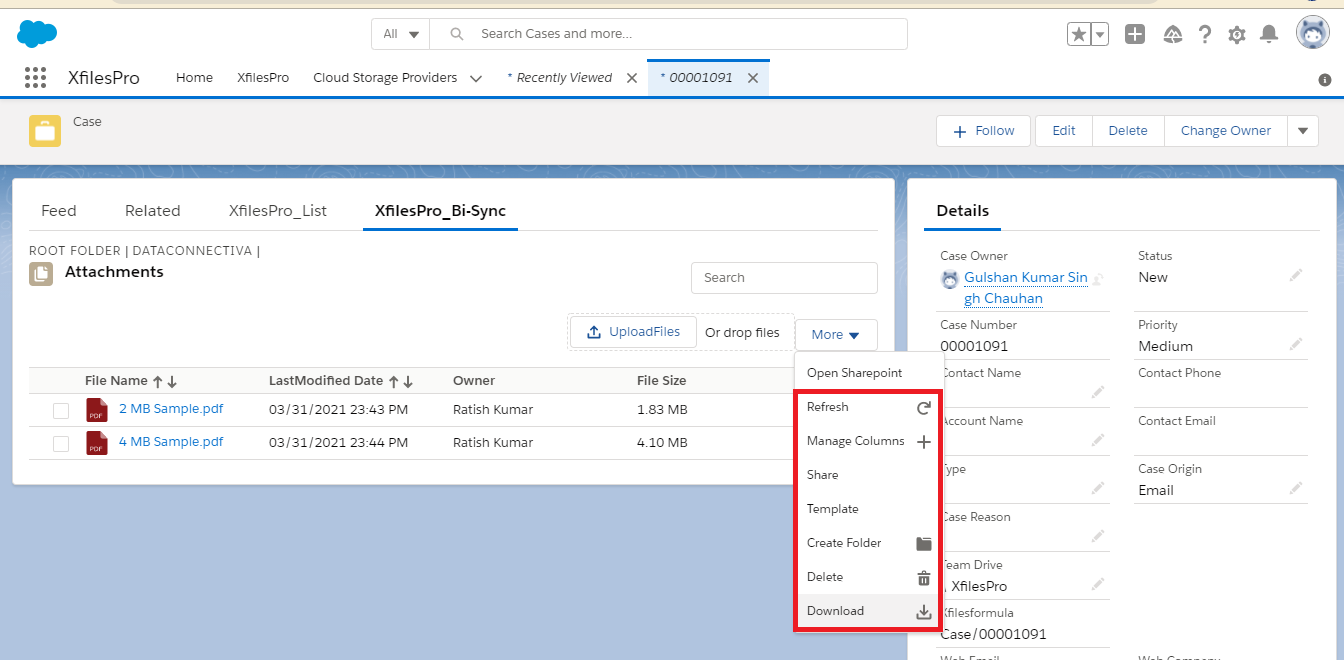Viewport: 1344px width, 660px height.
Task: Open the App Launcher grid icon
Action: tap(35, 77)
